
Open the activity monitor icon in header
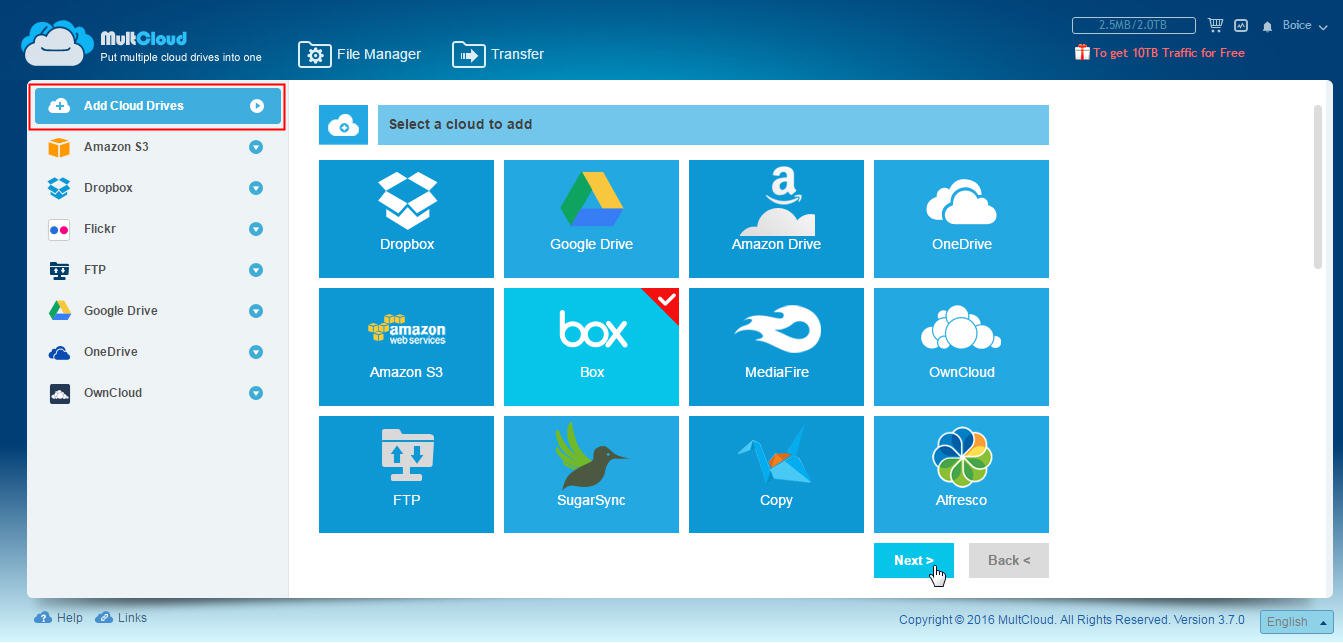[1242, 25]
